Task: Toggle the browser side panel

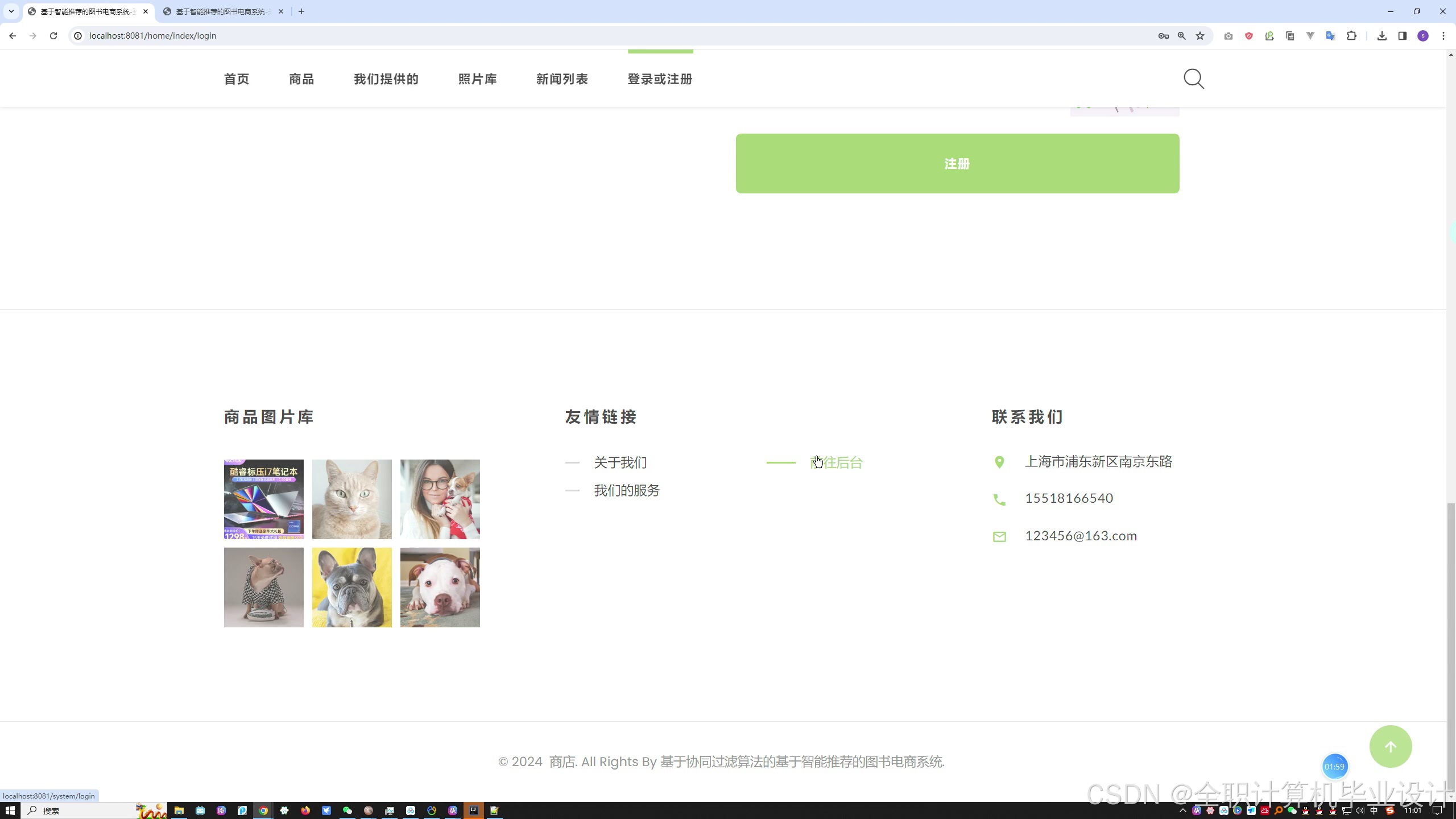Action: [1402, 36]
